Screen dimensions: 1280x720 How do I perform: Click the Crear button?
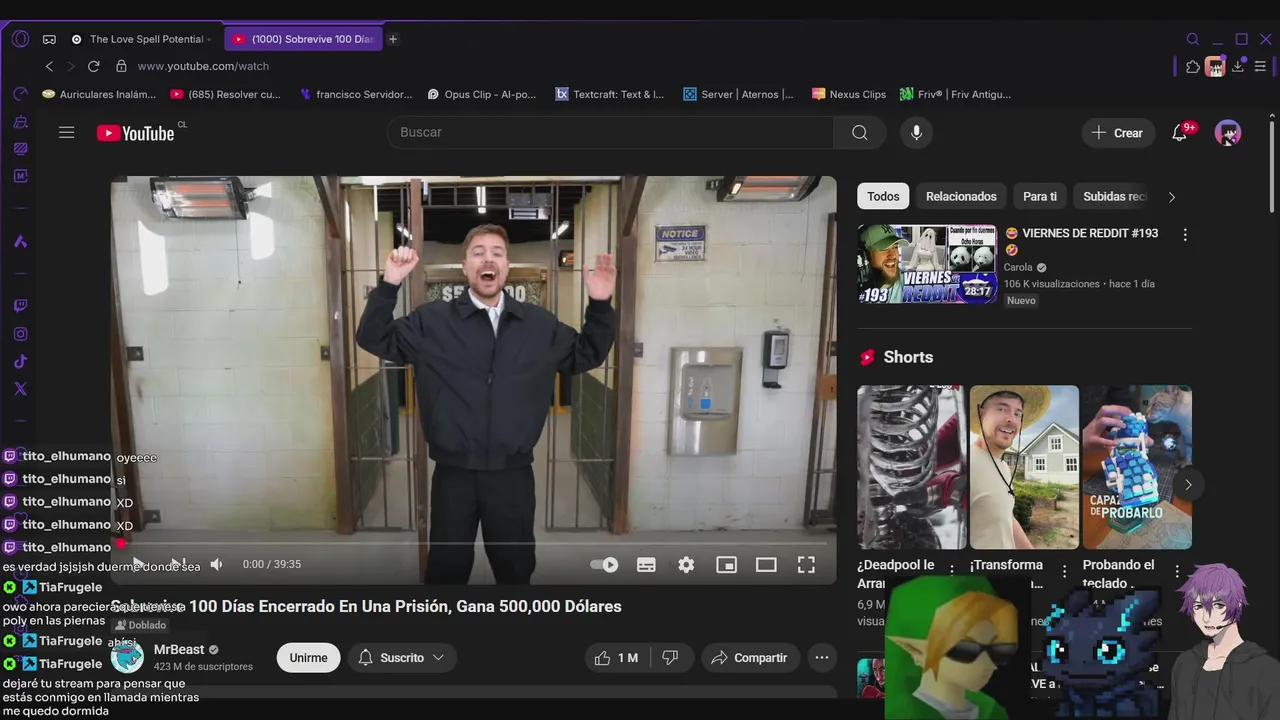[1118, 133]
